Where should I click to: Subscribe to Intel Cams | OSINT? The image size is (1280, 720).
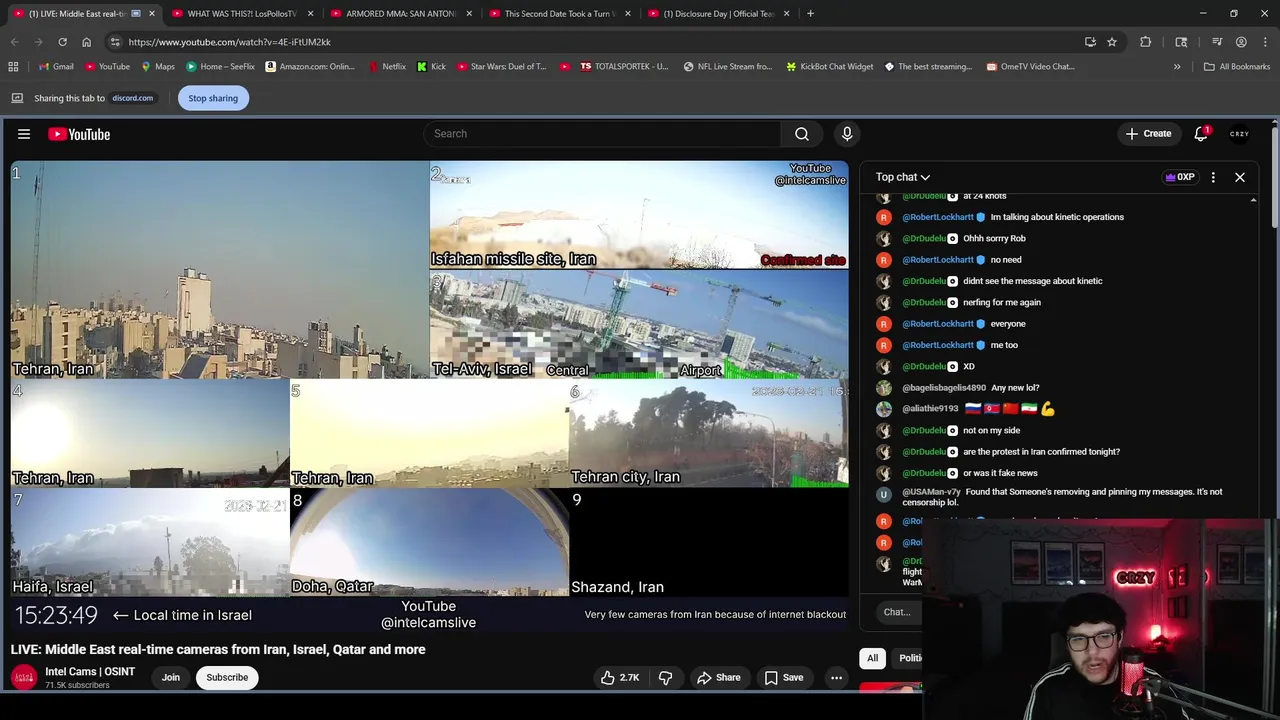pos(227,678)
